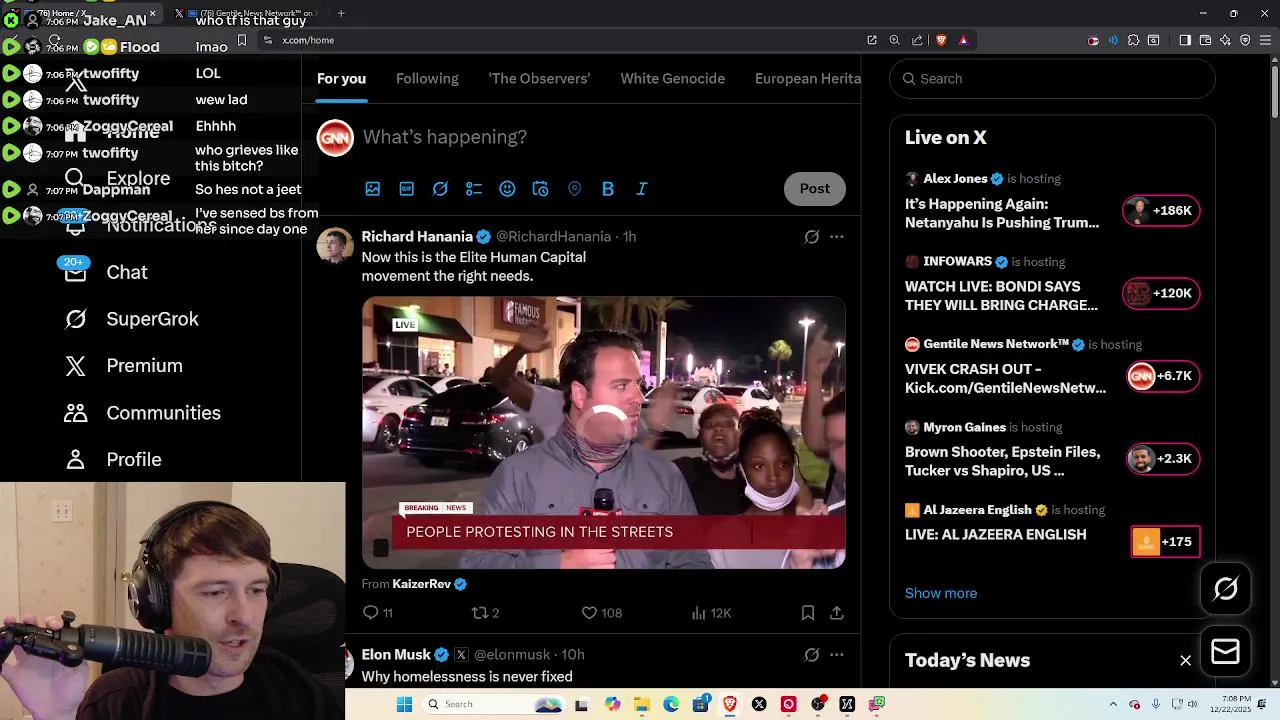Toggle the browser sidebar panel
1280x720 pixels.
click(x=1185, y=40)
